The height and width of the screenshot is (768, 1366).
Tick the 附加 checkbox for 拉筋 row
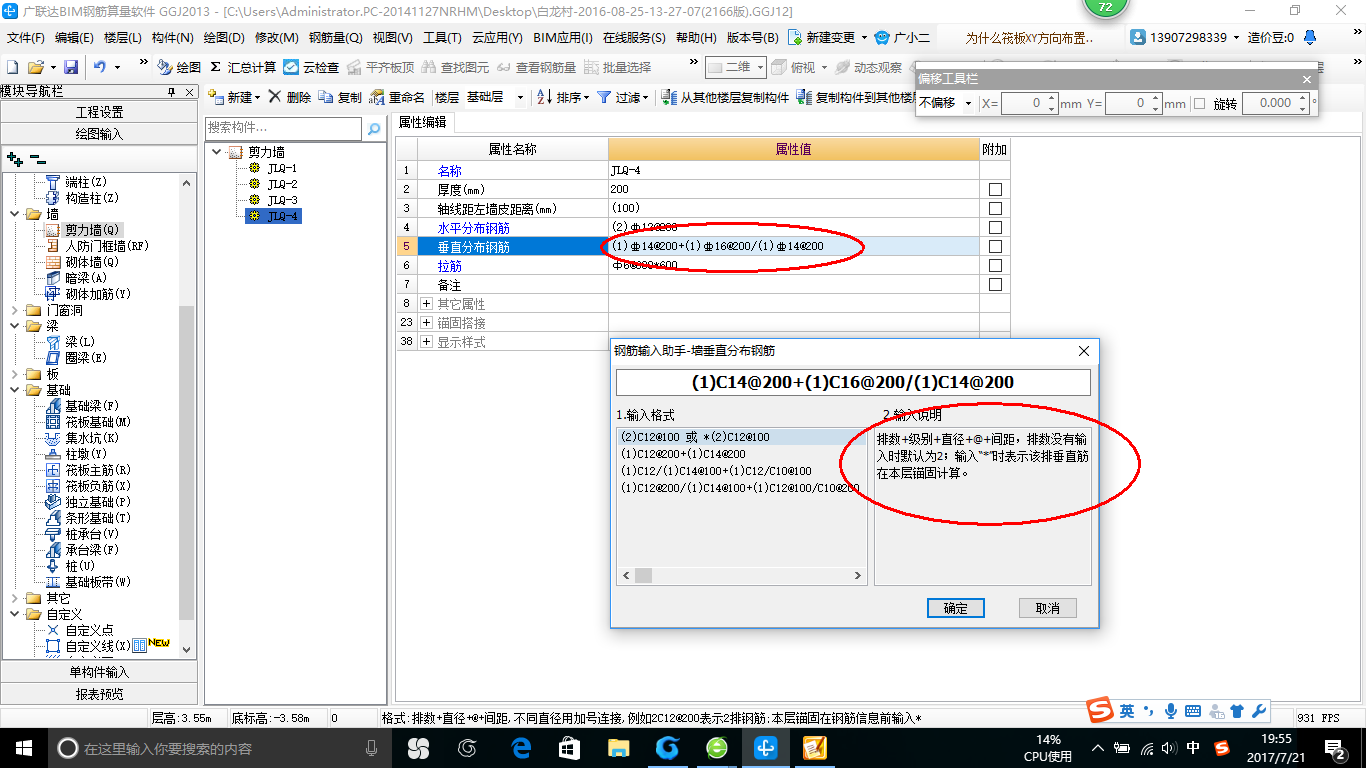995,265
